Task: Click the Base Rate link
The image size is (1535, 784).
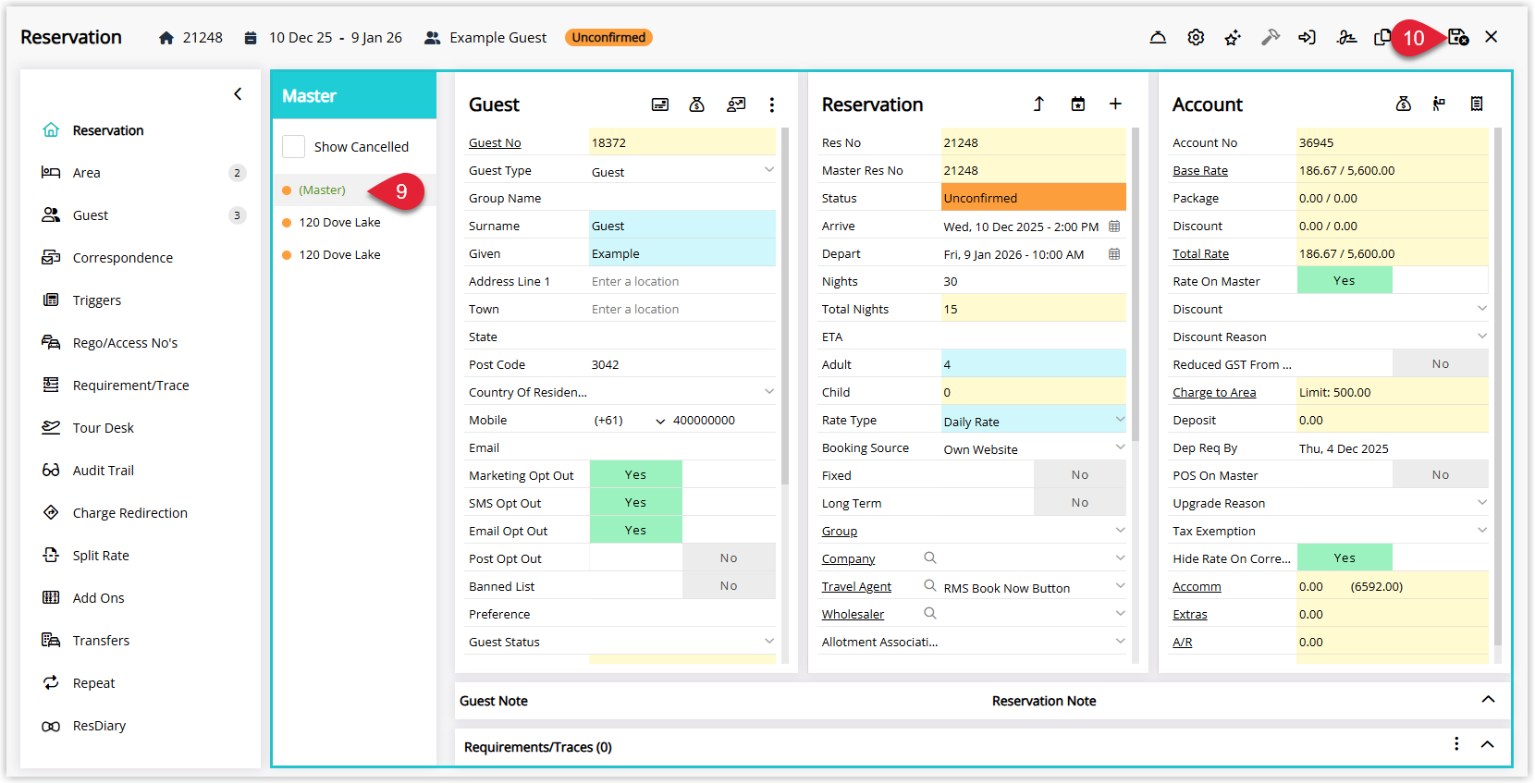Action: (1200, 171)
